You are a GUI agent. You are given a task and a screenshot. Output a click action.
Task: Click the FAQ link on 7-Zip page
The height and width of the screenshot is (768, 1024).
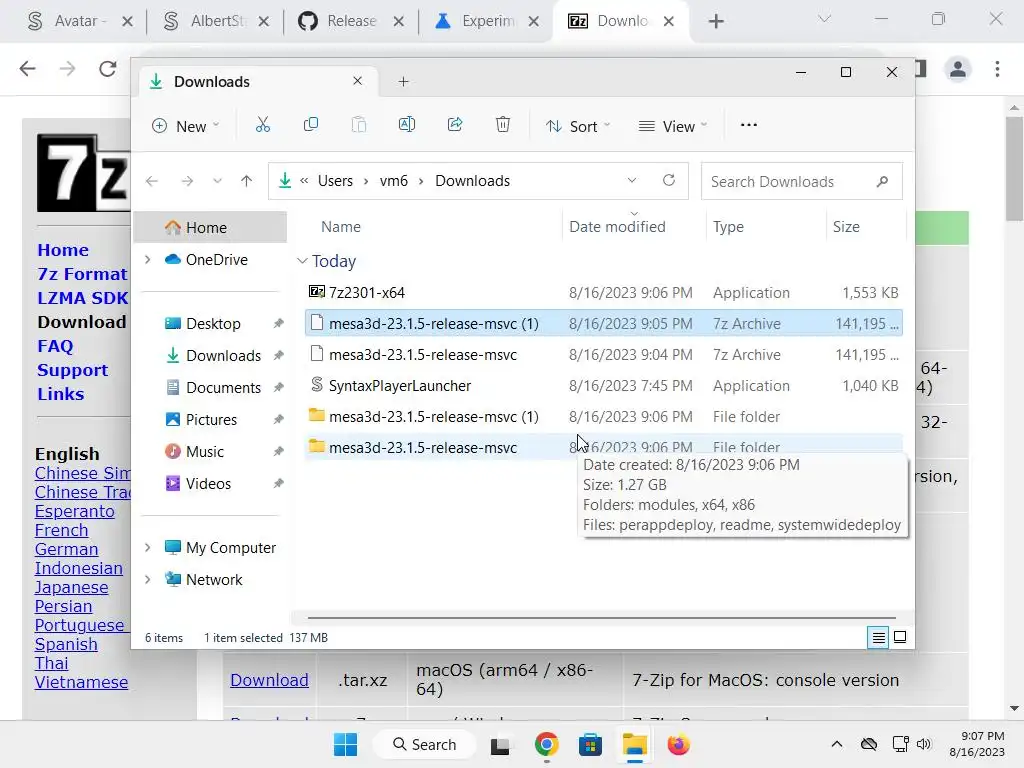(x=55, y=346)
